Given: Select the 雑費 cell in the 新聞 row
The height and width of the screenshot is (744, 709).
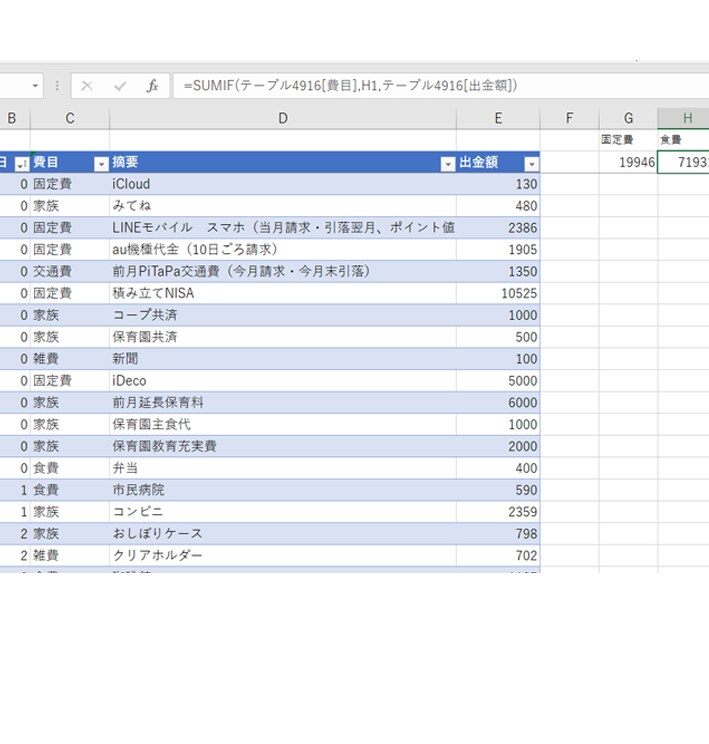Looking at the screenshot, I should [70, 359].
